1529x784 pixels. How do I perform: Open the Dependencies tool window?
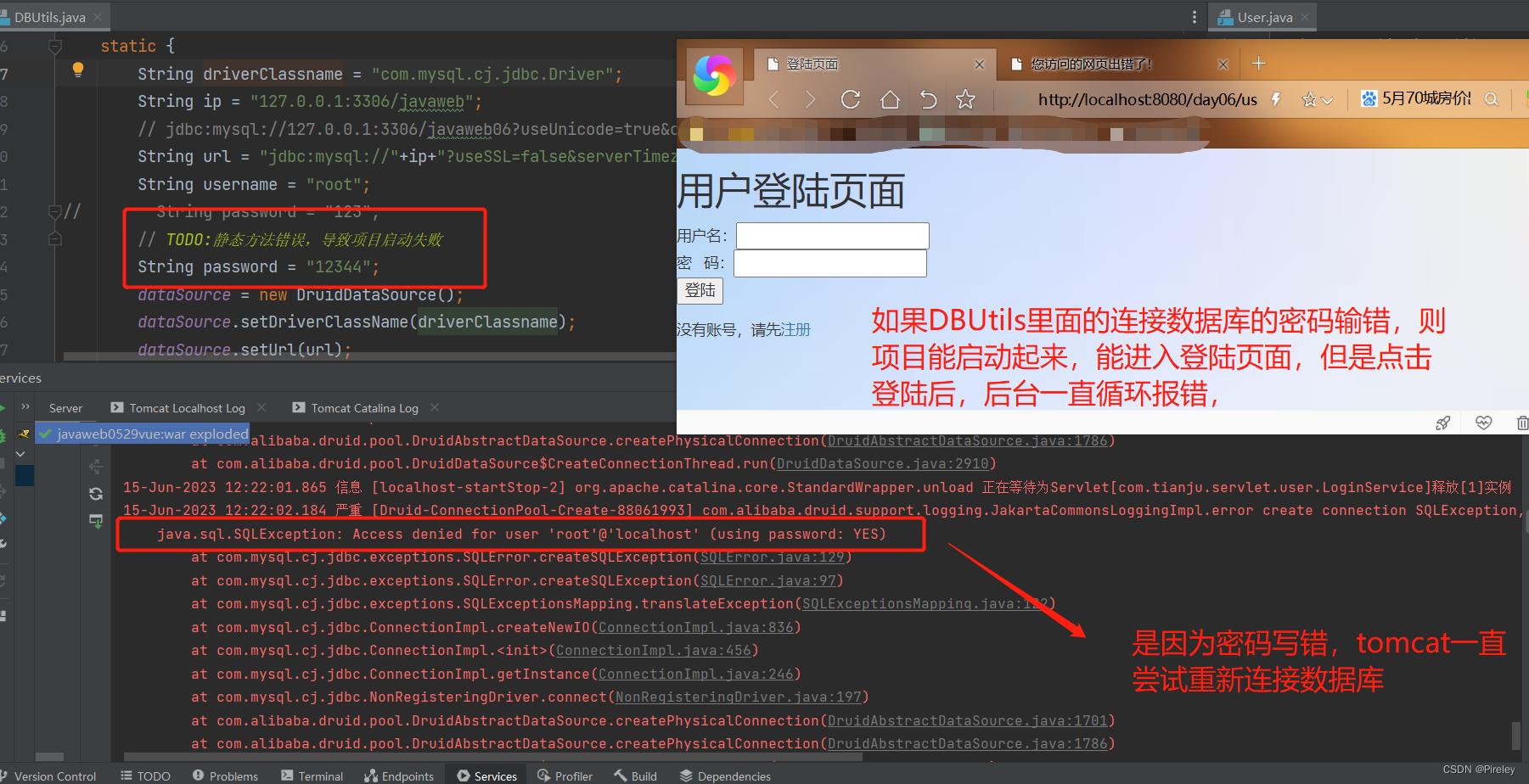tap(725, 776)
